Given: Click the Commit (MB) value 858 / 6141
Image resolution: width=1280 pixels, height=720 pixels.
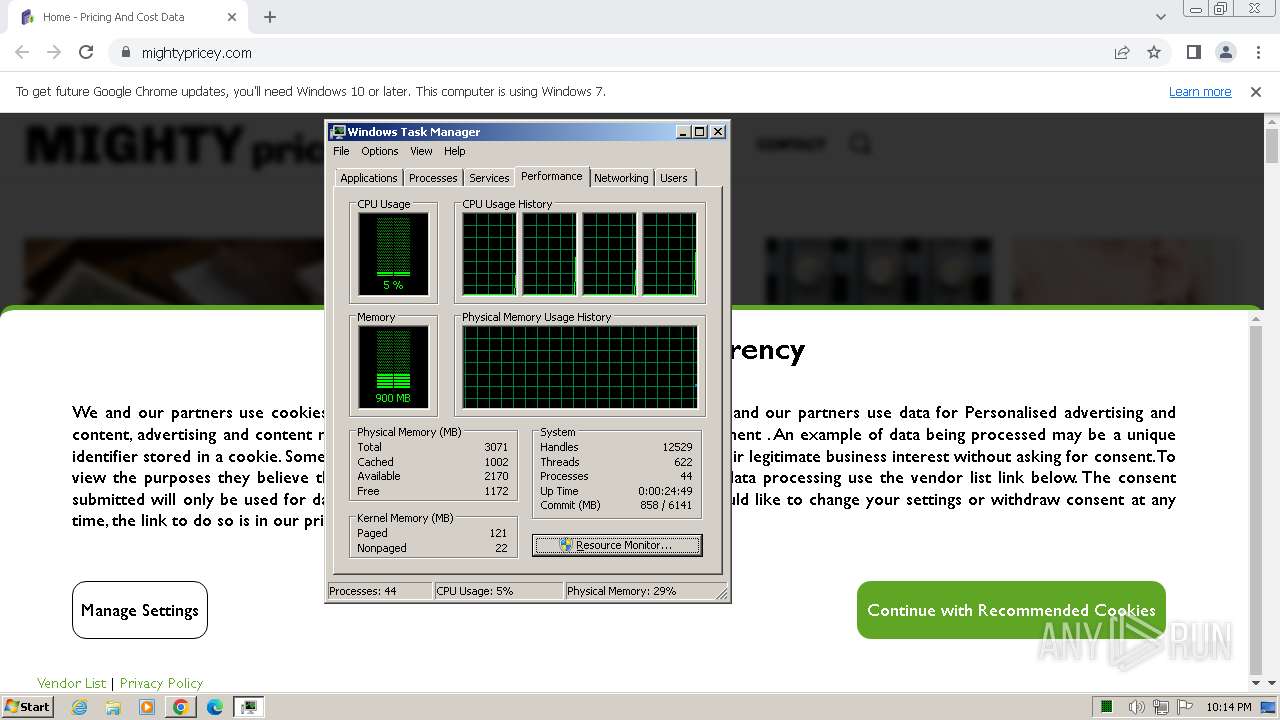Looking at the screenshot, I should pos(665,505).
